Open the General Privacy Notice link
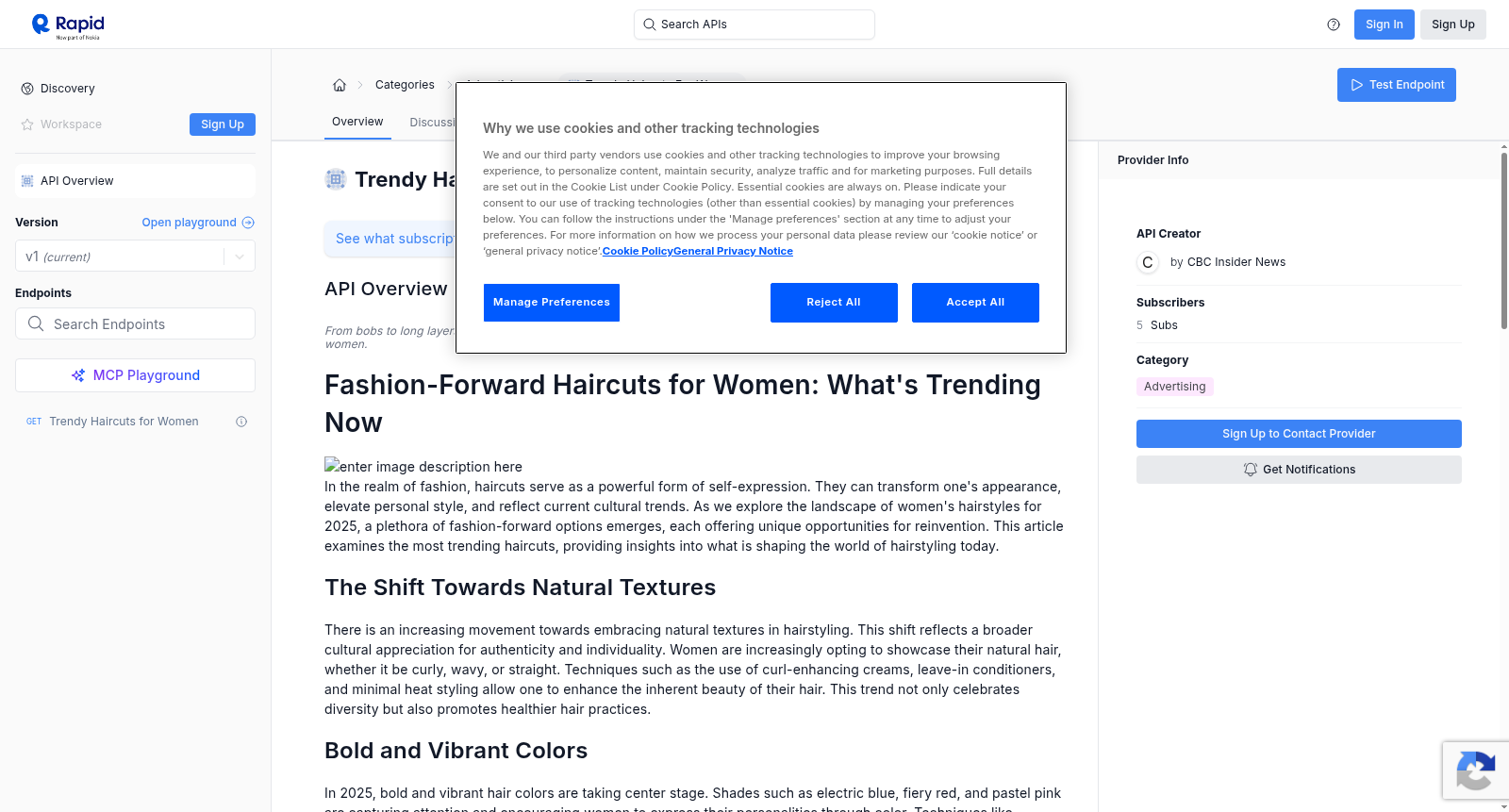The height and width of the screenshot is (812, 1509). click(733, 251)
